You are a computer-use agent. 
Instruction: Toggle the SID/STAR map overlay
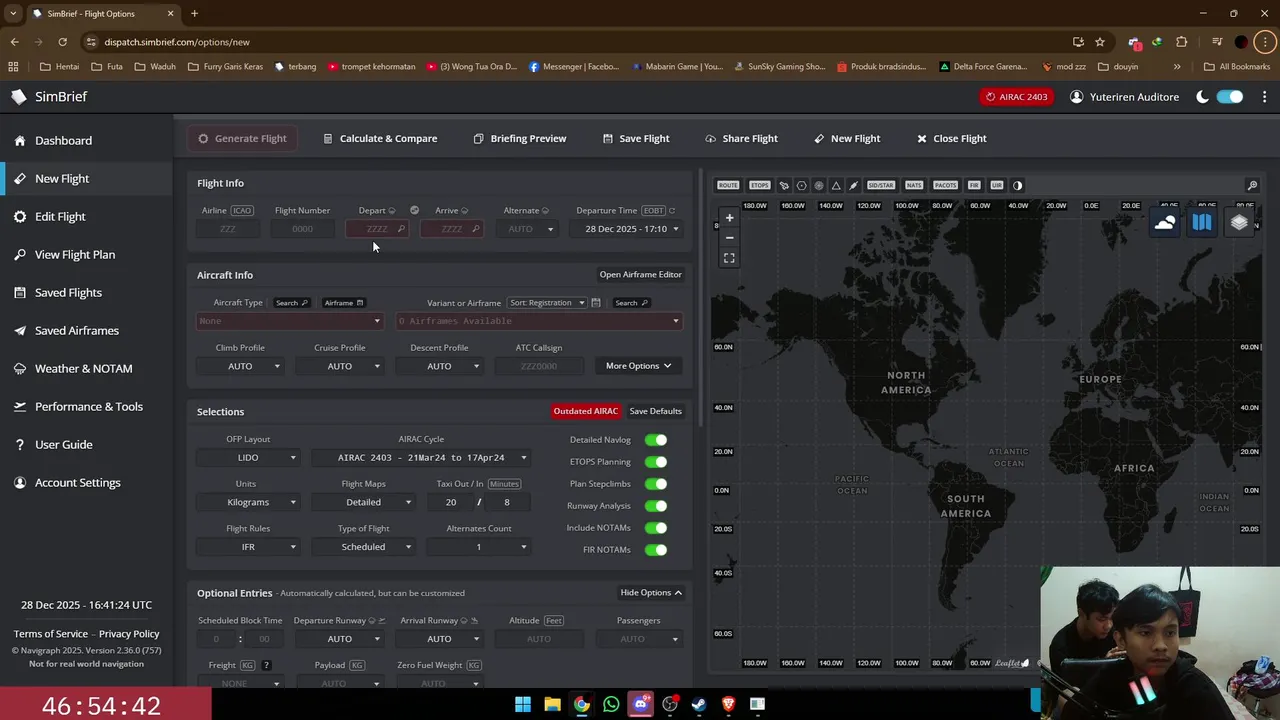pyautogui.click(x=881, y=185)
